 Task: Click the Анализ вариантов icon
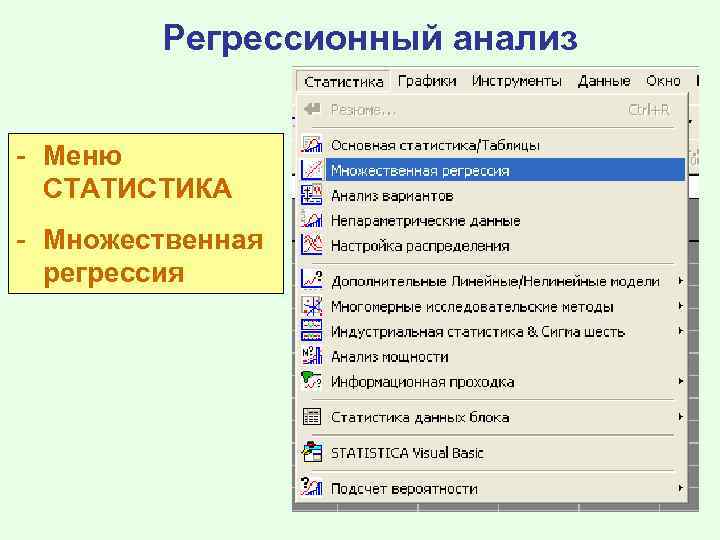(x=312, y=195)
